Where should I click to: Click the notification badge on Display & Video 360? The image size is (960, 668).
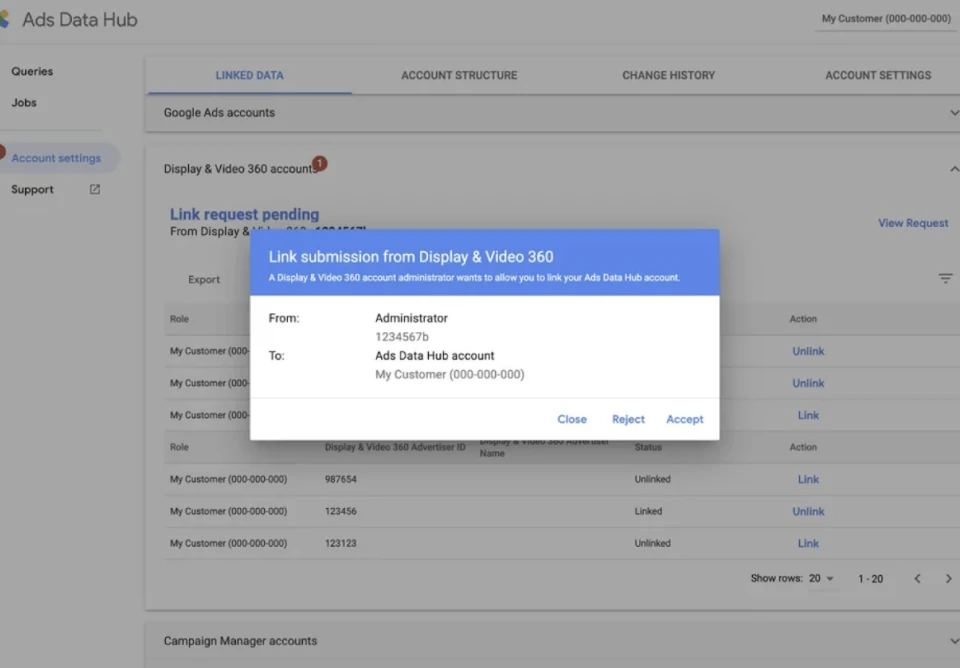click(x=320, y=163)
